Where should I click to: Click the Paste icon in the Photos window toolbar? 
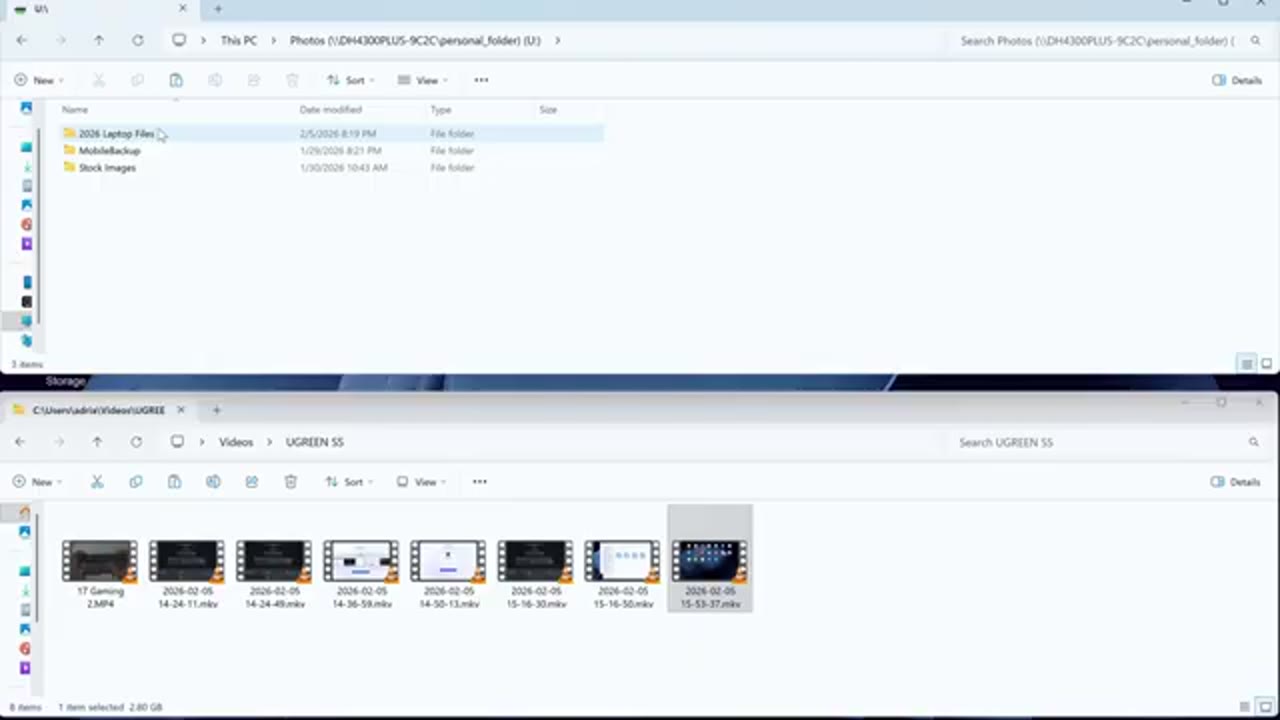point(176,80)
